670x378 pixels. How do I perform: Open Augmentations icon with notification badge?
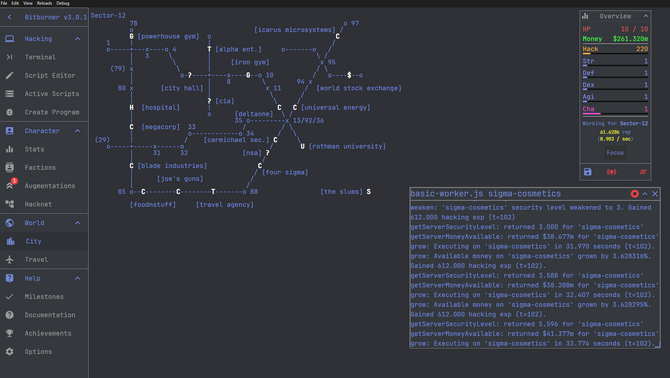10,185
